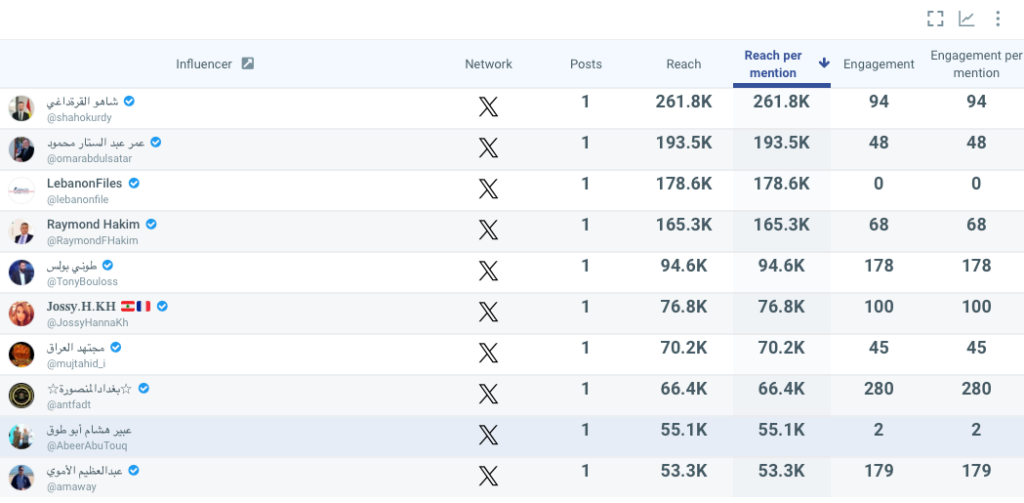Click the @shahokurdy profile avatar
Screen dimensions: 1024x503
(22, 108)
